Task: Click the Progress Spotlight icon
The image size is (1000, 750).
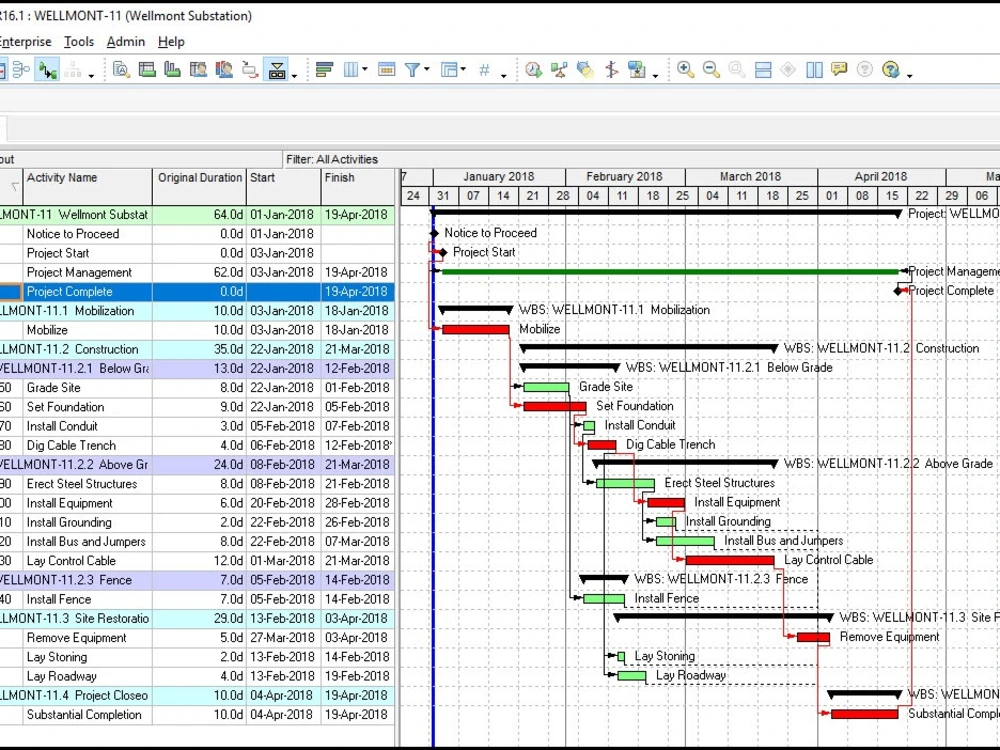Action: [x=585, y=70]
